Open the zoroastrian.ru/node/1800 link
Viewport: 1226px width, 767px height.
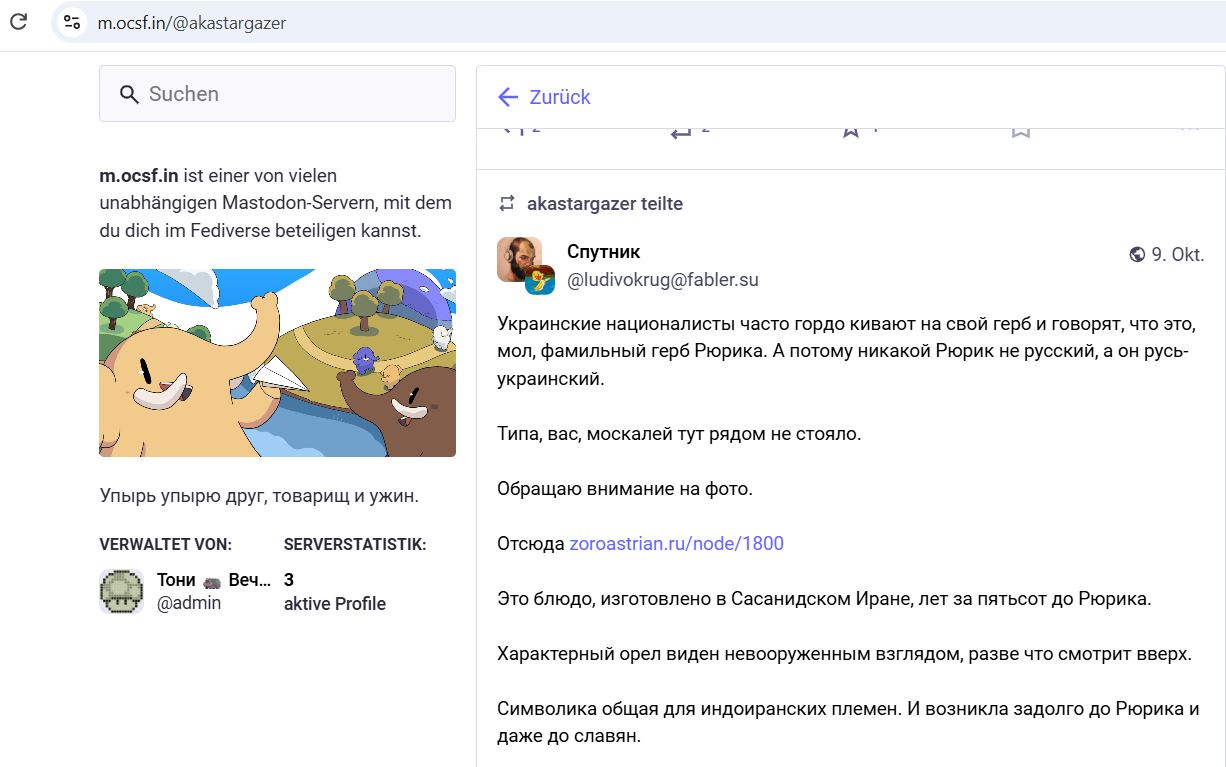pos(676,543)
